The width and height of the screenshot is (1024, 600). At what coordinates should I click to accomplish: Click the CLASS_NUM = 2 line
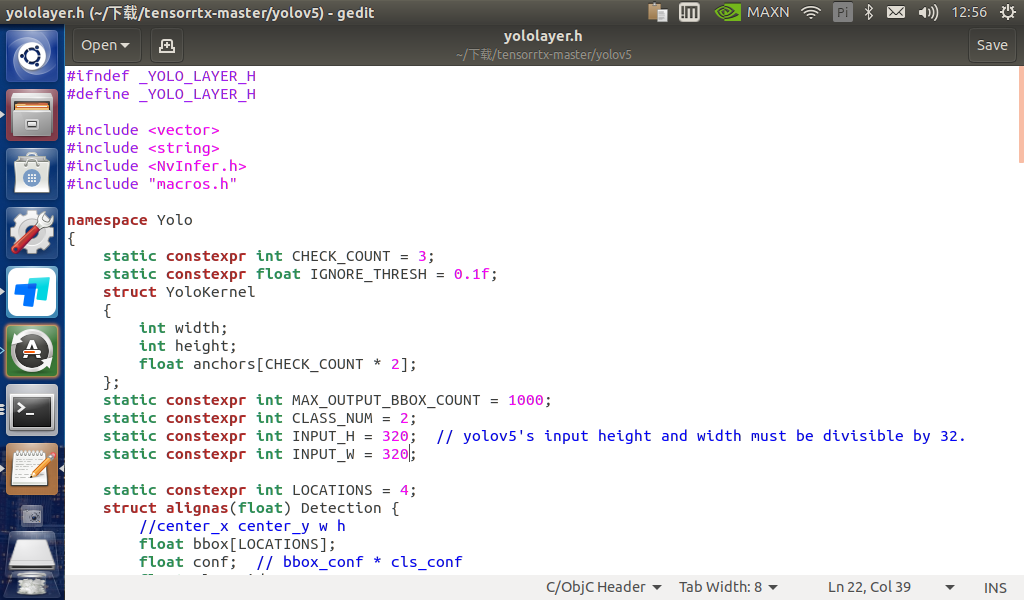tap(259, 418)
